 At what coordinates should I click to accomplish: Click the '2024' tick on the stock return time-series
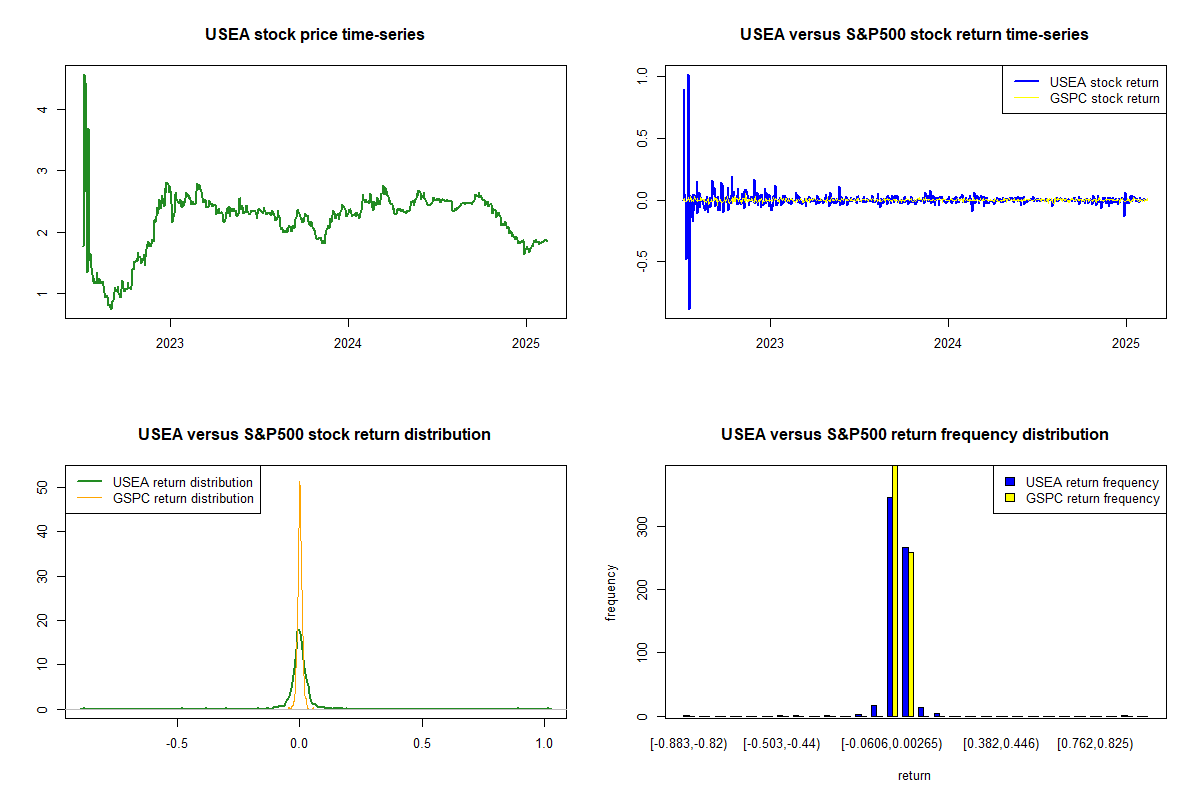coord(948,343)
